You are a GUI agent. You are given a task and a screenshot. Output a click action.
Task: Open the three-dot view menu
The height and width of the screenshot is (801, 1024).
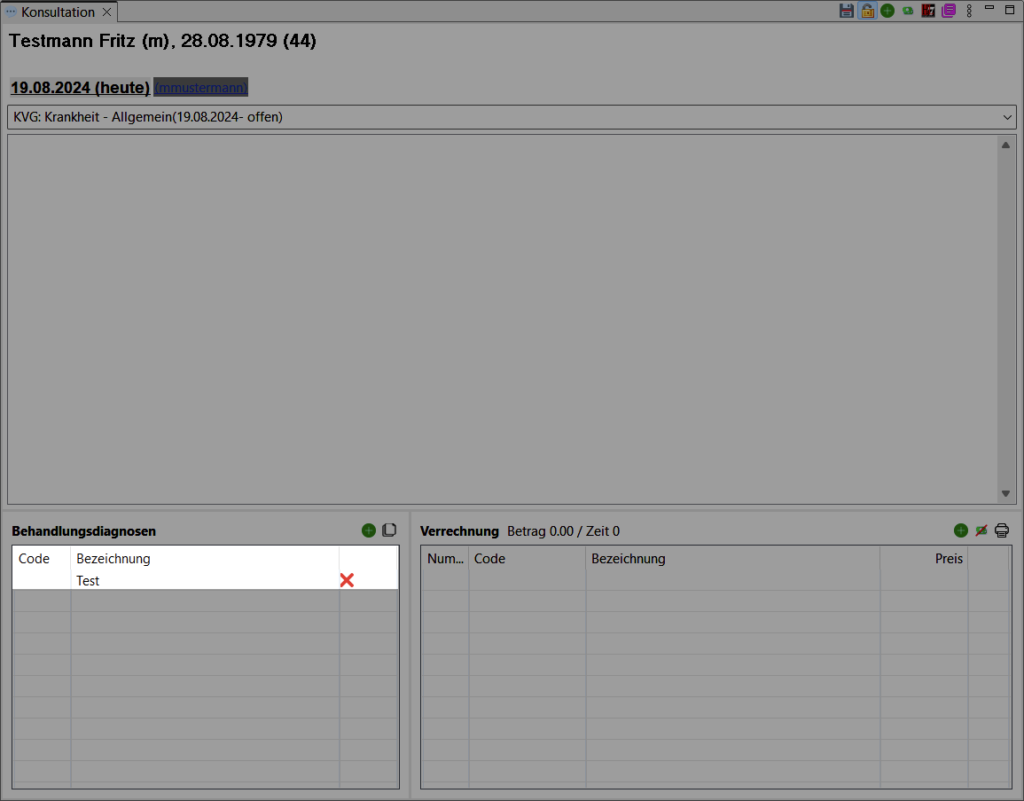point(969,11)
